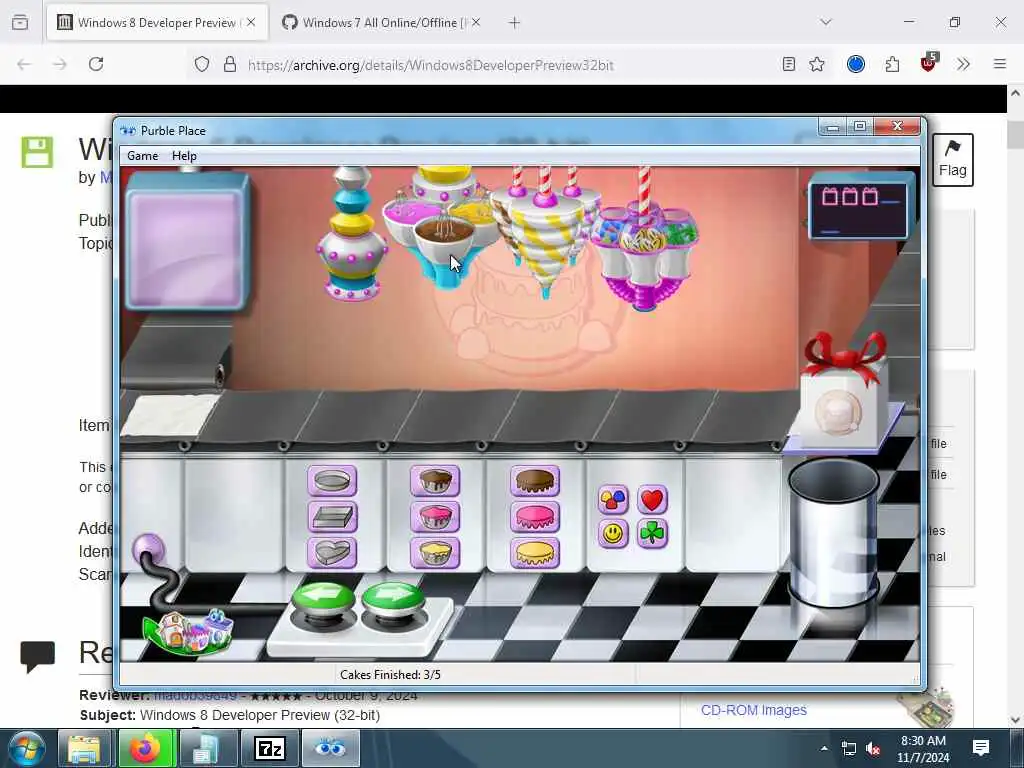
Task: Open Windows Explorer from taskbar
Action: pyautogui.click(x=85, y=748)
